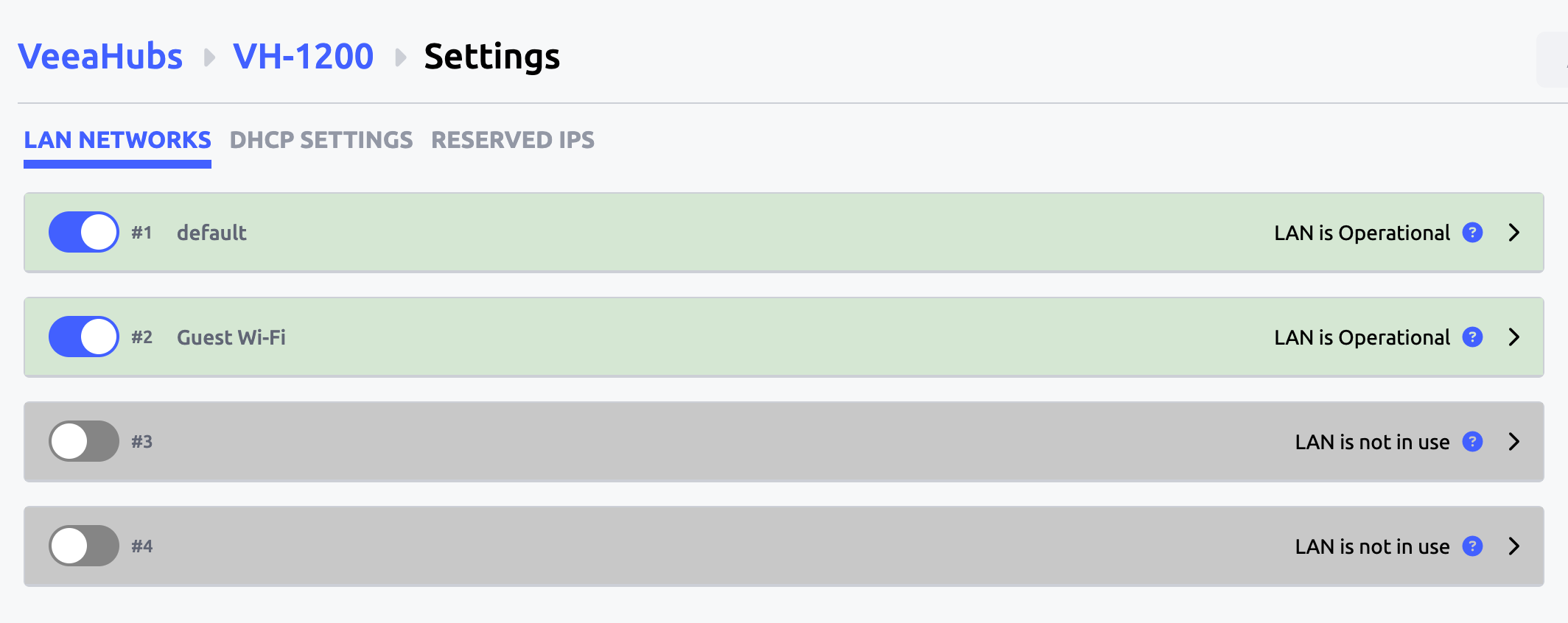Navigate to VeeaHubs via breadcrumb link
The image size is (1568, 623).
point(100,55)
